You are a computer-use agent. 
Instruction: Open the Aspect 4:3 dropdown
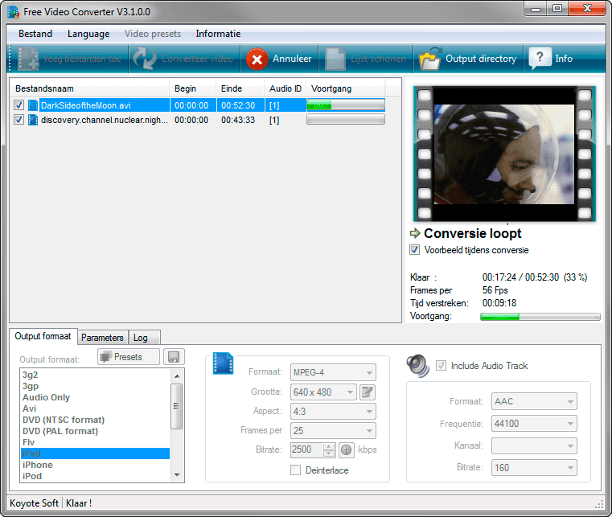(x=333, y=411)
